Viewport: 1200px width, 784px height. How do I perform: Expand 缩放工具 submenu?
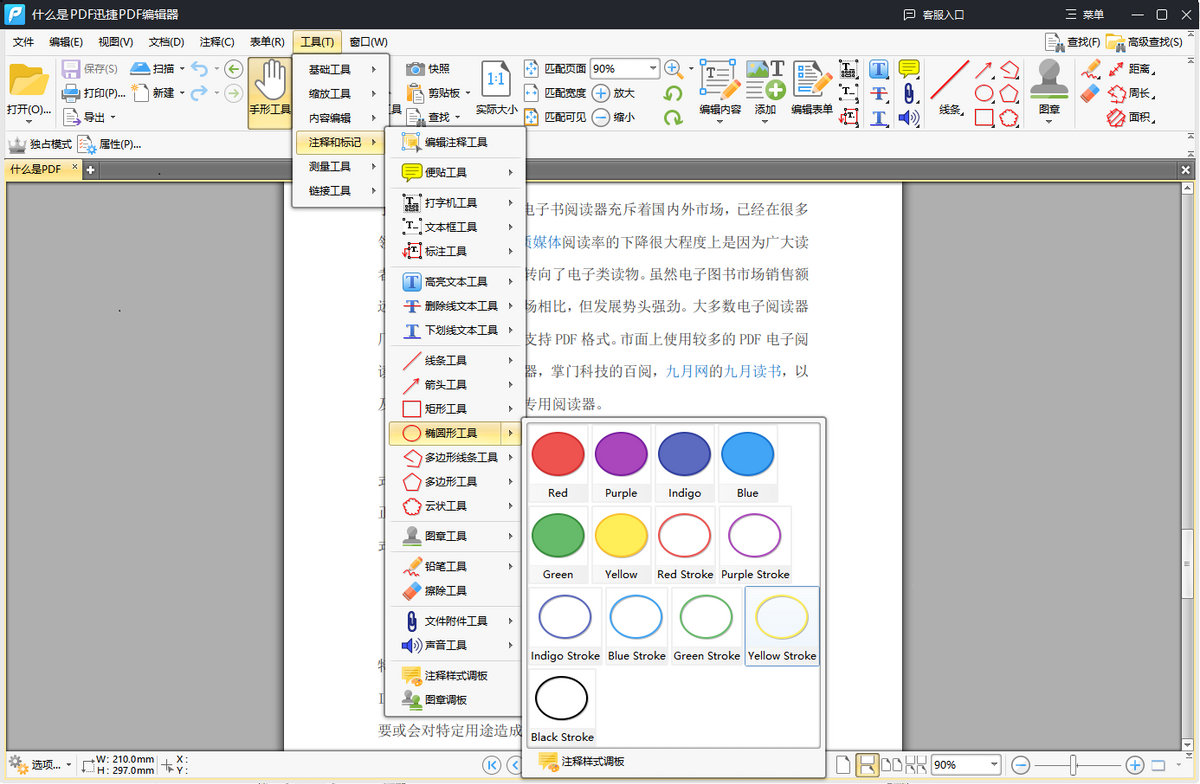pyautogui.click(x=340, y=94)
